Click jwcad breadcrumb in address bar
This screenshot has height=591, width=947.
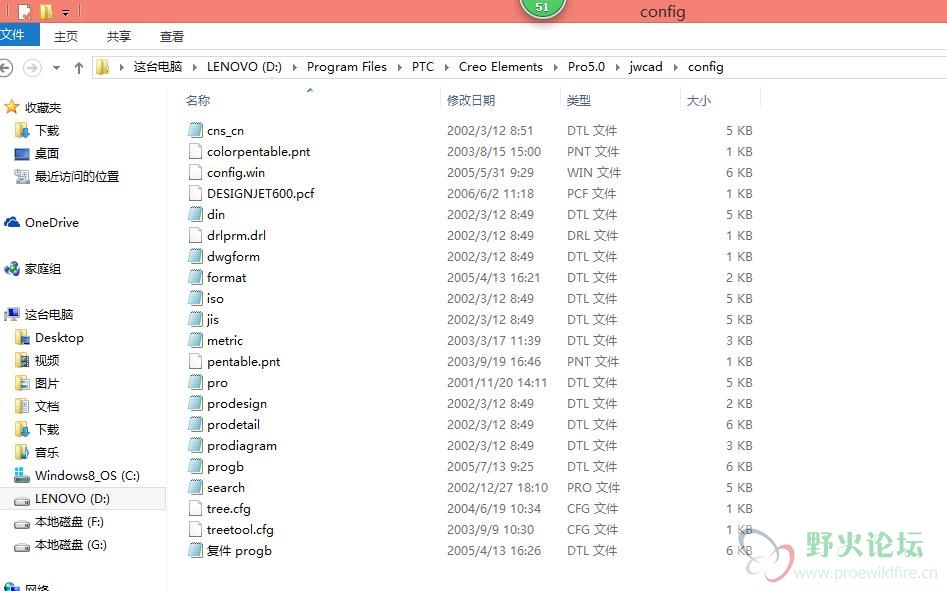click(646, 66)
